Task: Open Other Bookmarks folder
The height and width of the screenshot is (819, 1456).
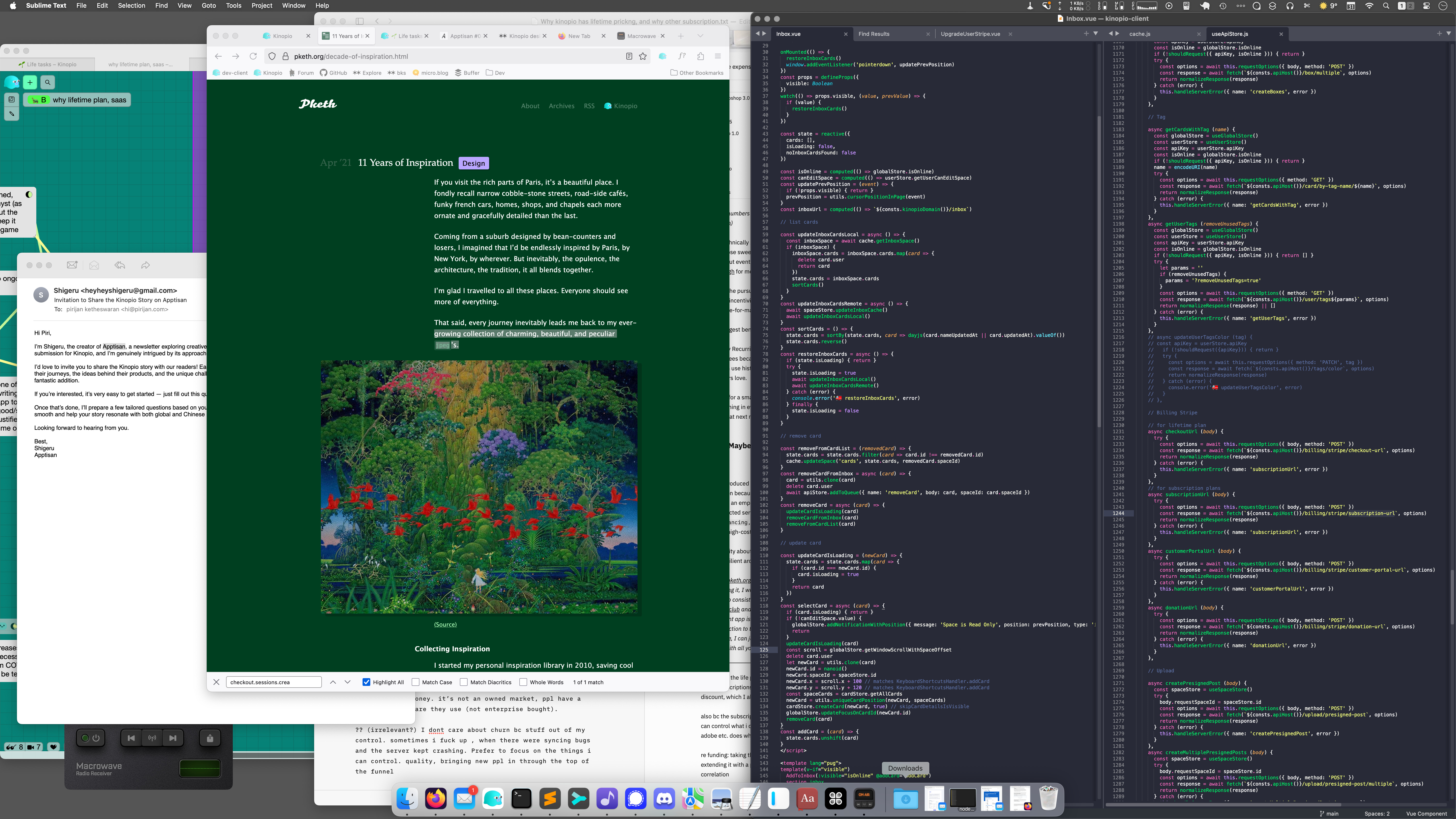Action: point(696,73)
